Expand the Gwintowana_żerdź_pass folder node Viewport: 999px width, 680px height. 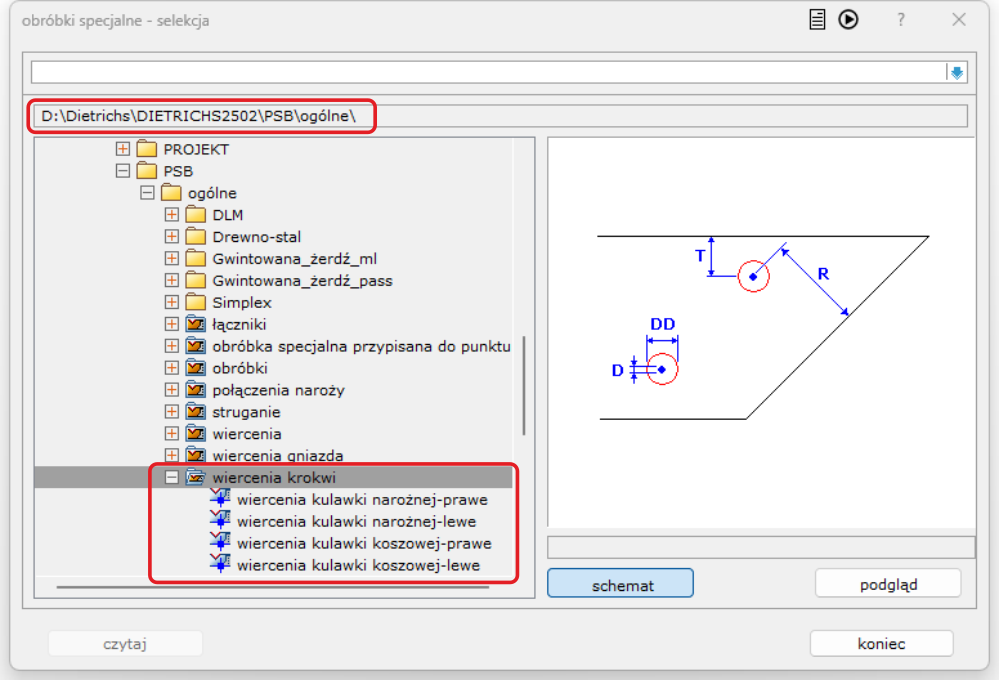pyautogui.click(x=171, y=280)
